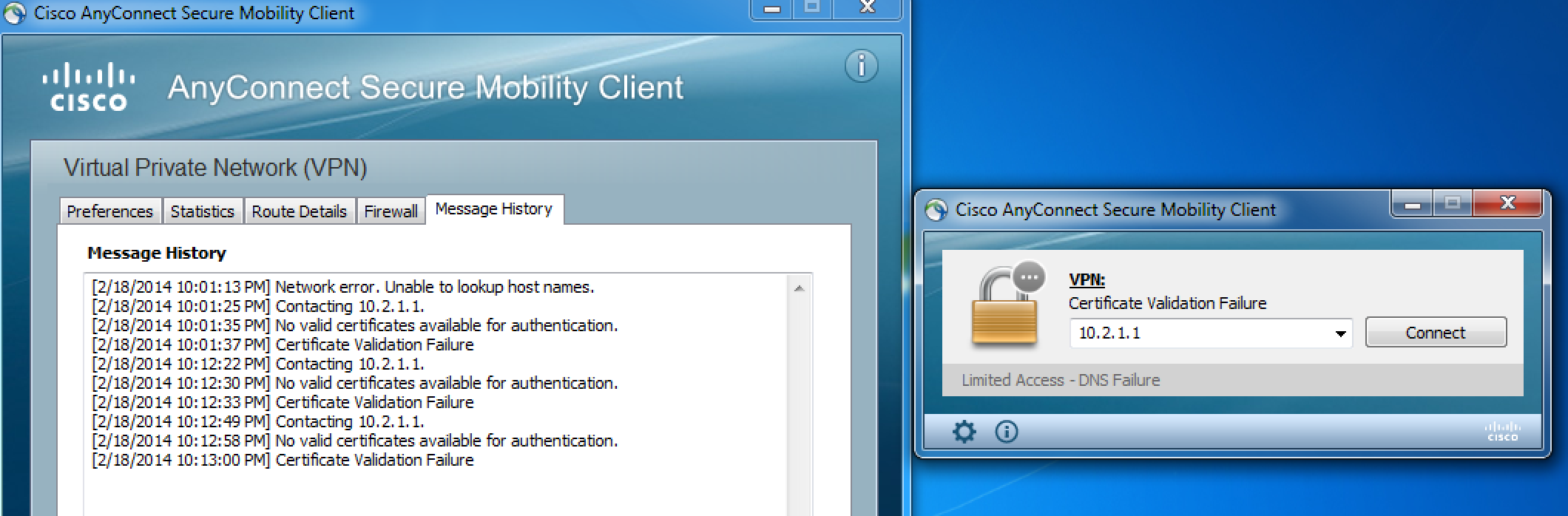The height and width of the screenshot is (516, 1568).
Task: Click the AnyConnect title bar icon in small window
Action: 936,210
